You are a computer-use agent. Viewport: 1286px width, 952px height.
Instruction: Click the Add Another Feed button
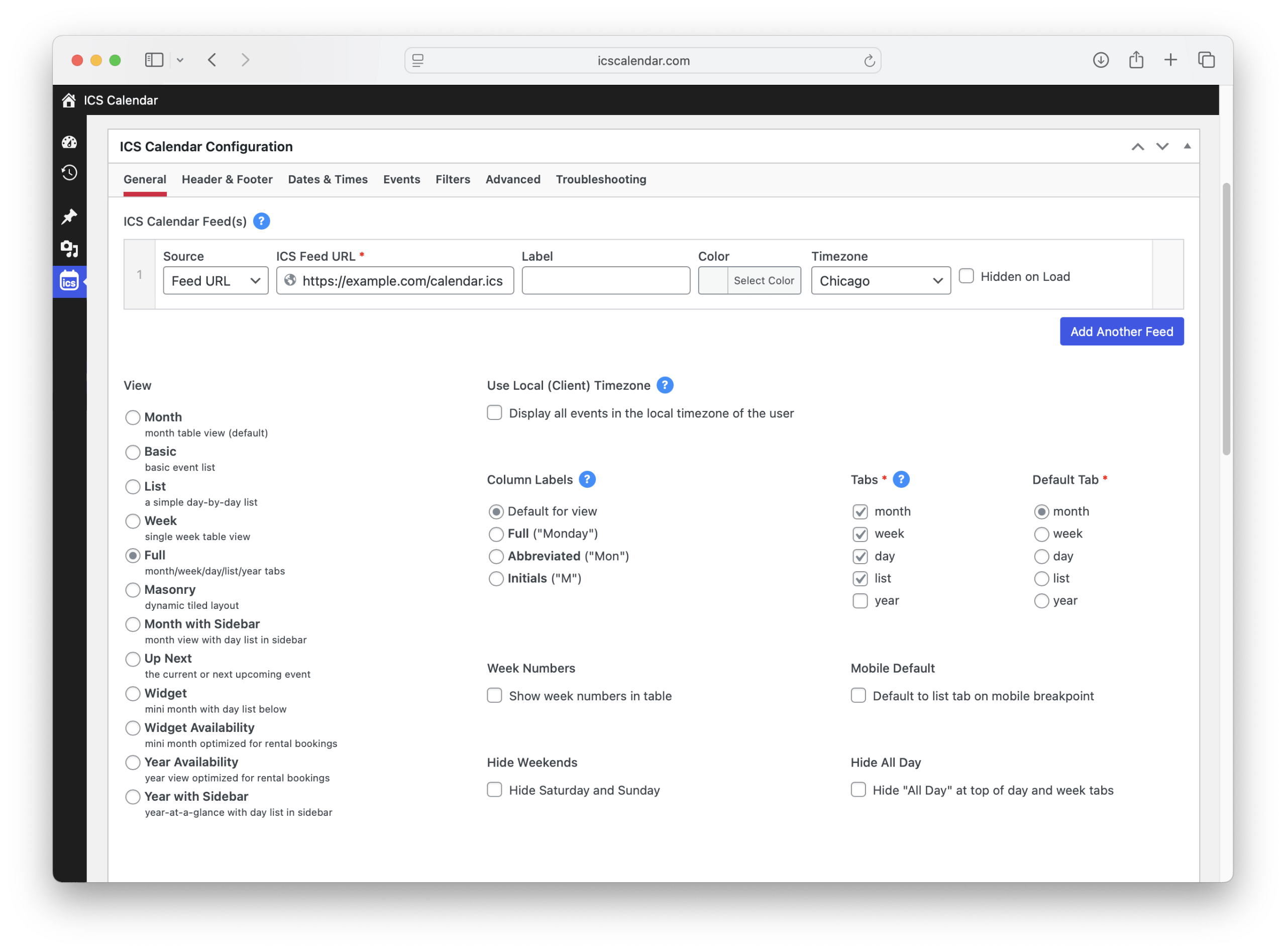click(x=1122, y=332)
